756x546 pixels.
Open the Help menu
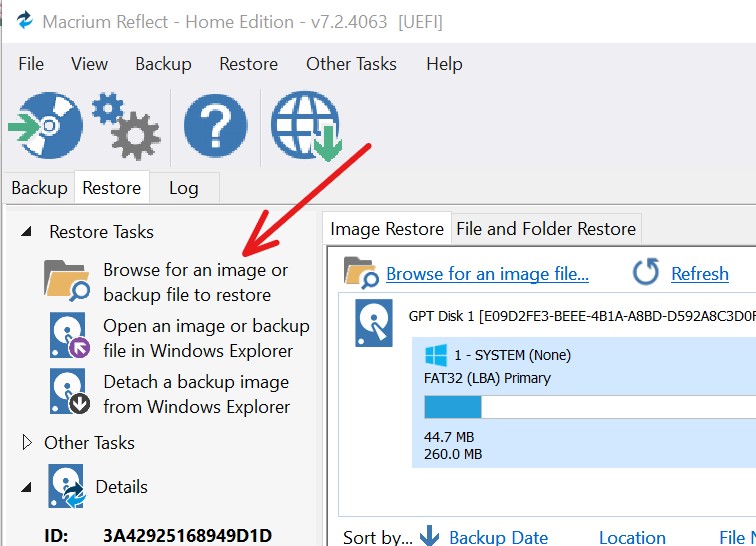tap(444, 64)
